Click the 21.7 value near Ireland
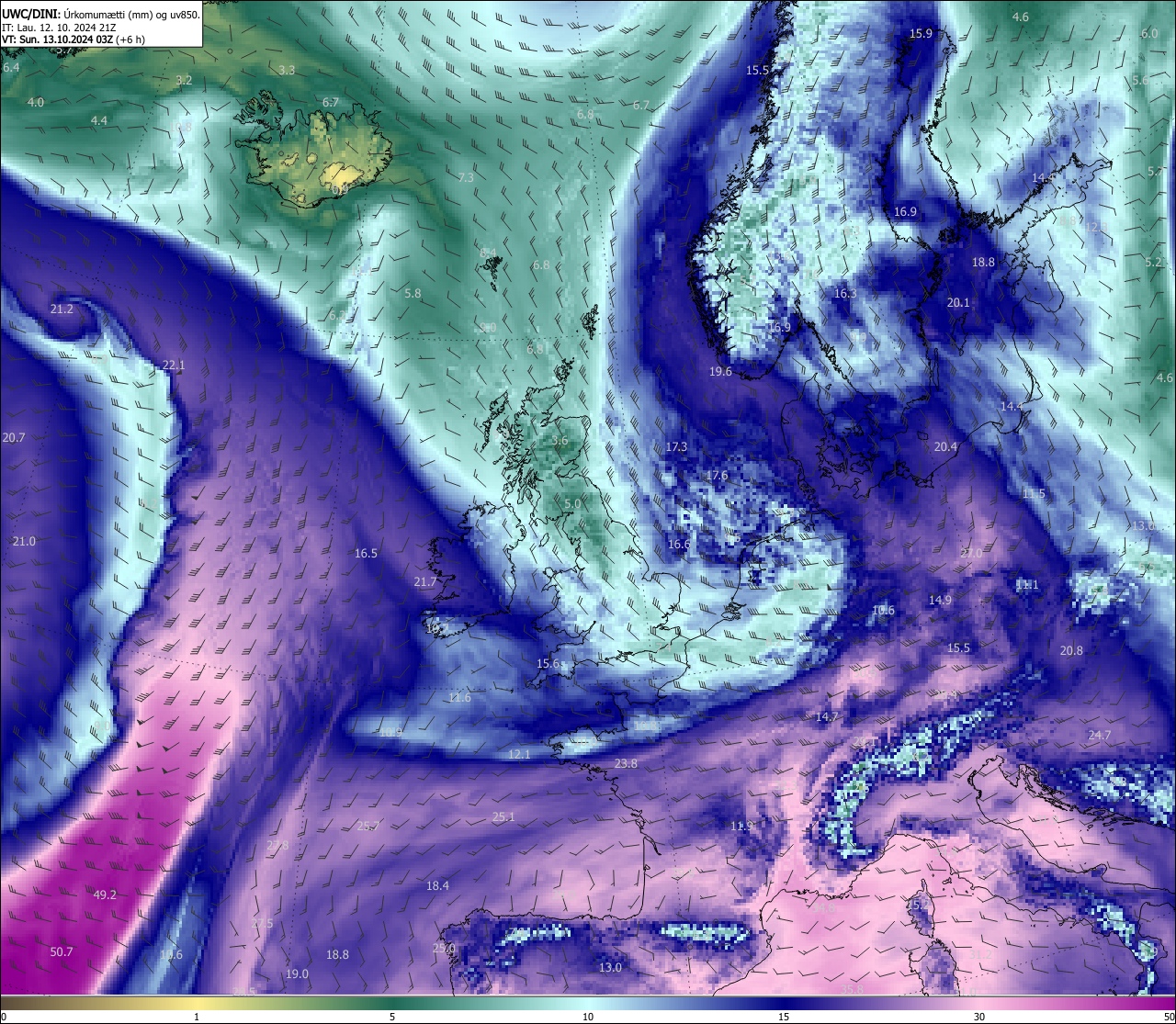Viewport: 1176px width, 1024px height. 425,581
